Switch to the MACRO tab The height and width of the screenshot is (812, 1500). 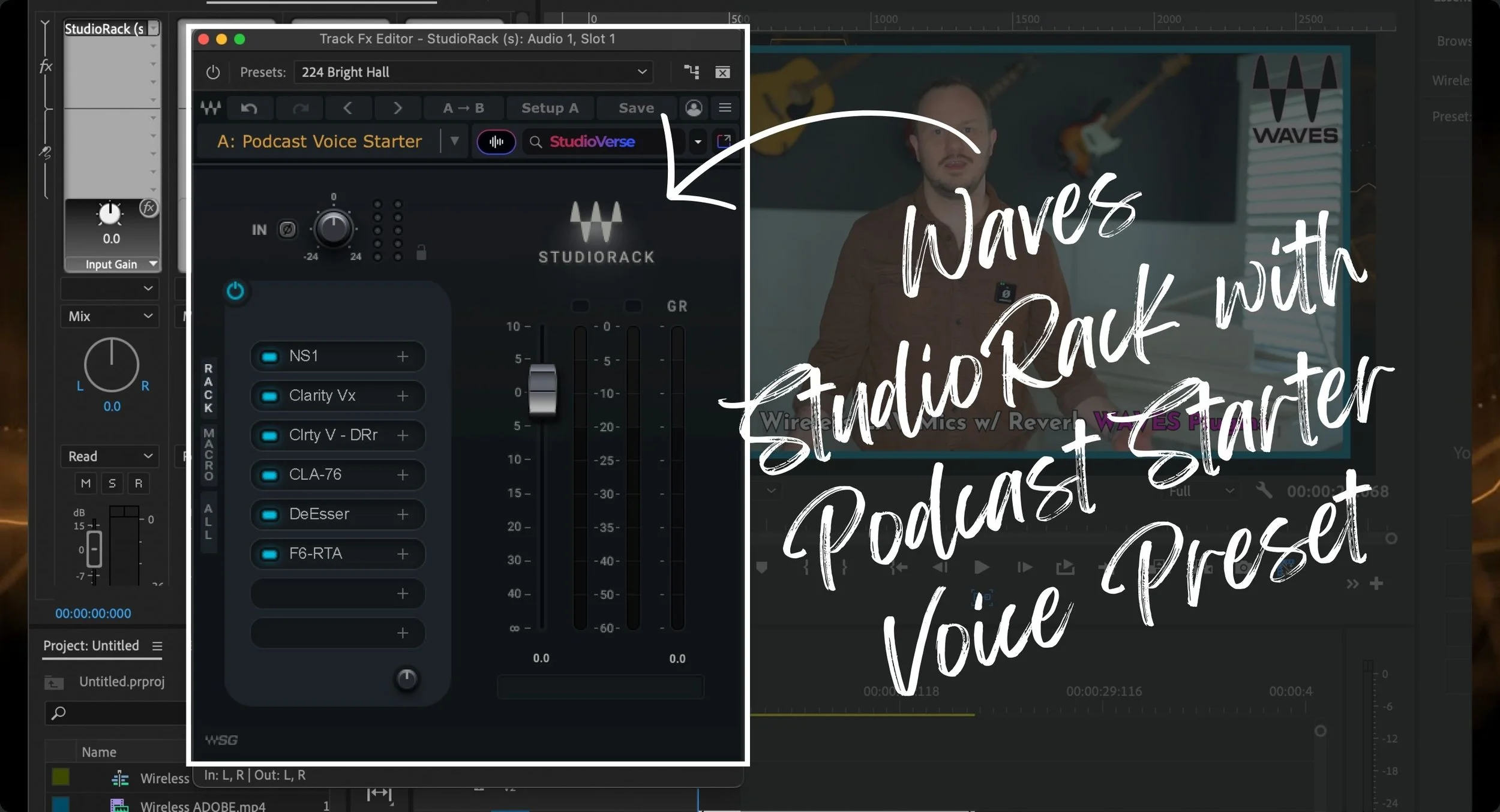coord(208,455)
